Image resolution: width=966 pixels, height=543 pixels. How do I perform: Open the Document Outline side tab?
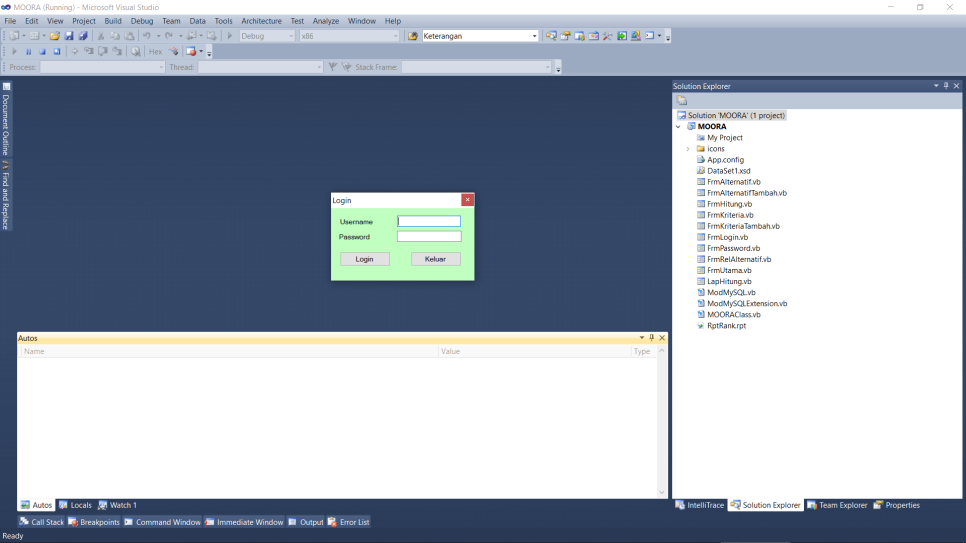[x=5, y=123]
